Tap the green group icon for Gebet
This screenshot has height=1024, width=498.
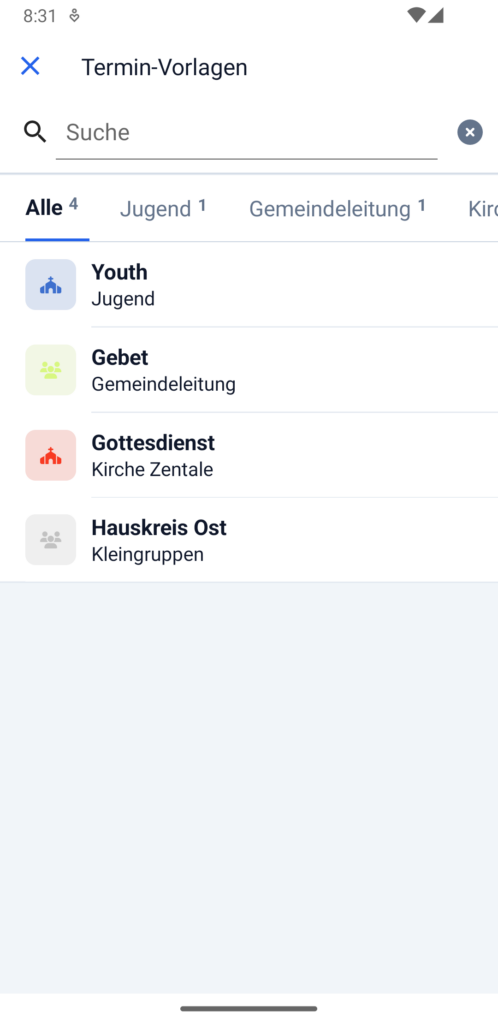pyautogui.click(x=51, y=370)
